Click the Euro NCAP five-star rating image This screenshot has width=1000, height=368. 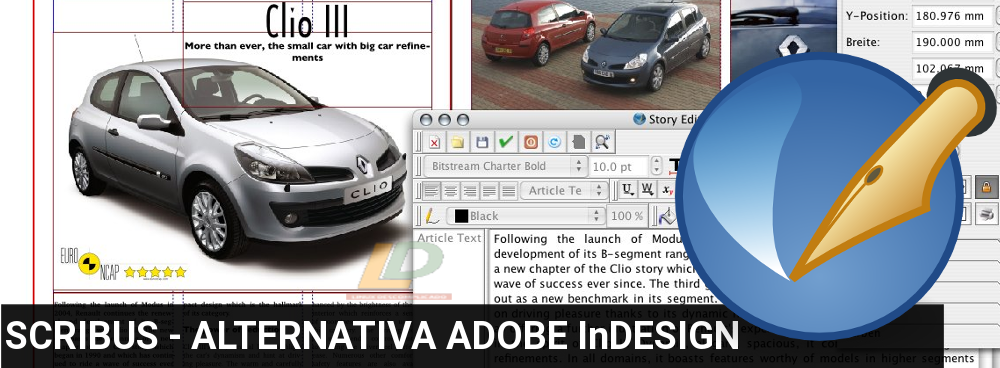pyautogui.click(x=123, y=263)
